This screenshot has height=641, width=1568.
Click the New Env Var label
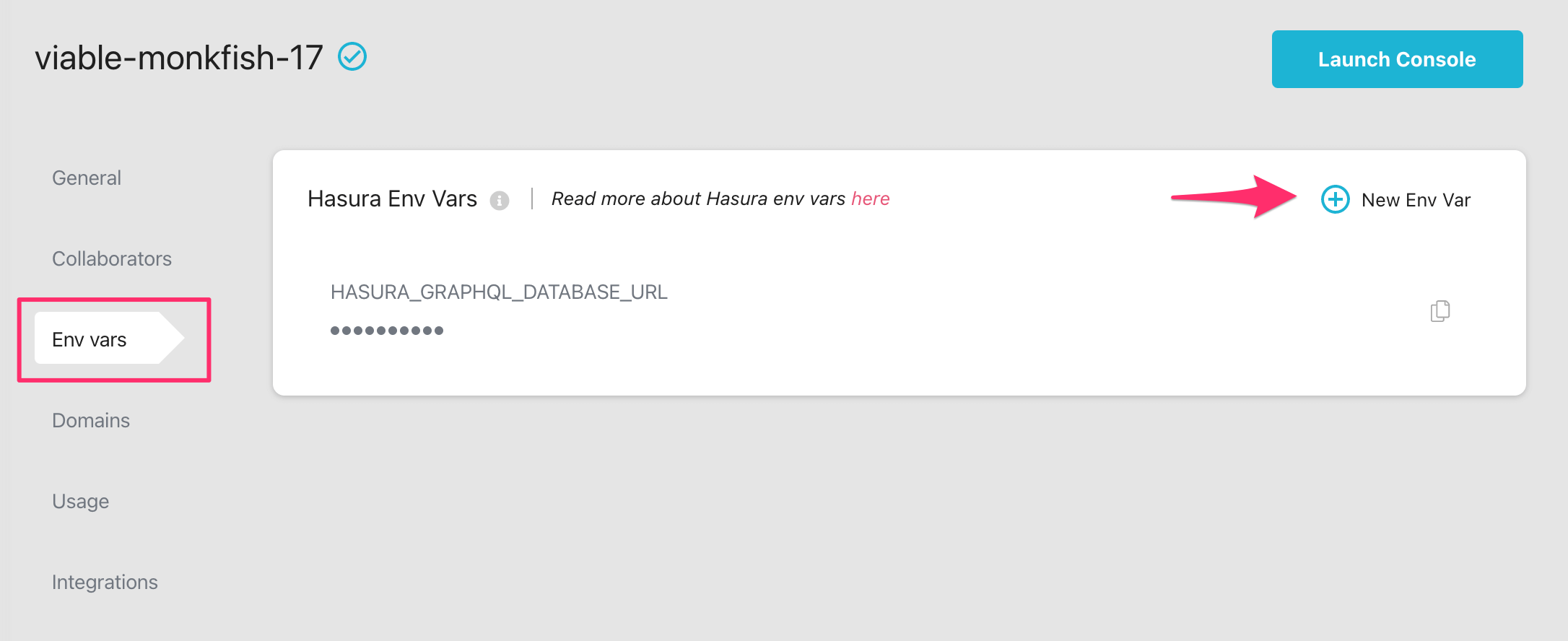coord(1415,200)
